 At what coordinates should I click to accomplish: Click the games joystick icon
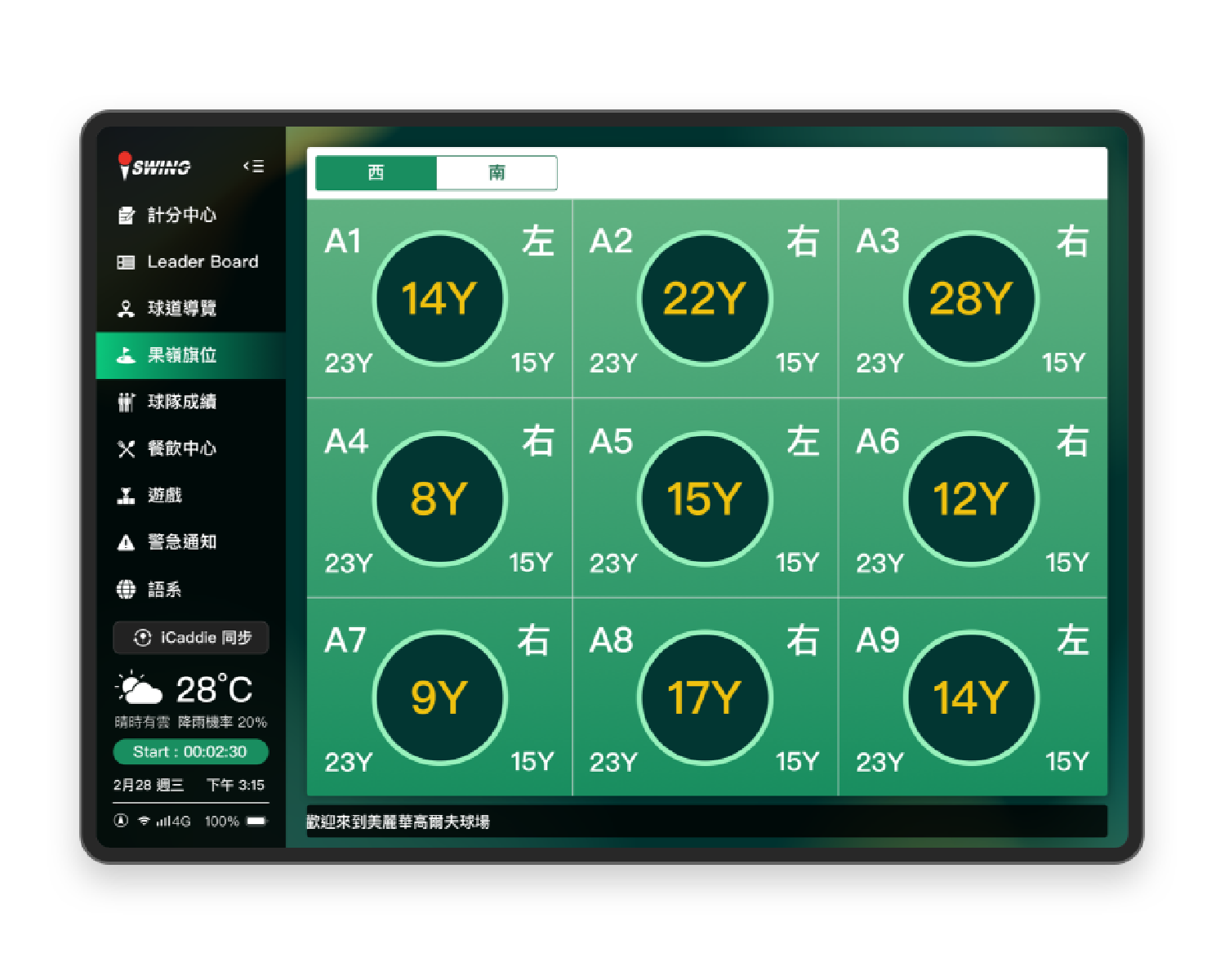(x=126, y=496)
